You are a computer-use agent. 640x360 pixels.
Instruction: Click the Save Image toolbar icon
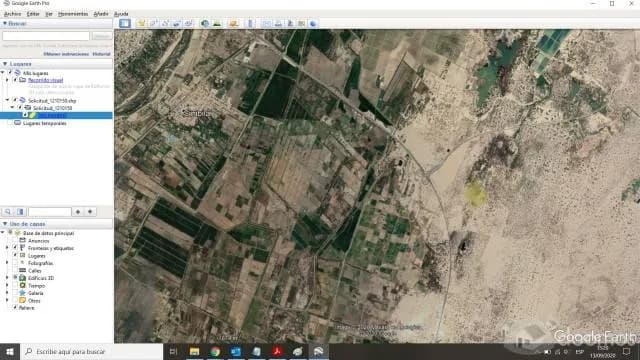[x=290, y=23]
